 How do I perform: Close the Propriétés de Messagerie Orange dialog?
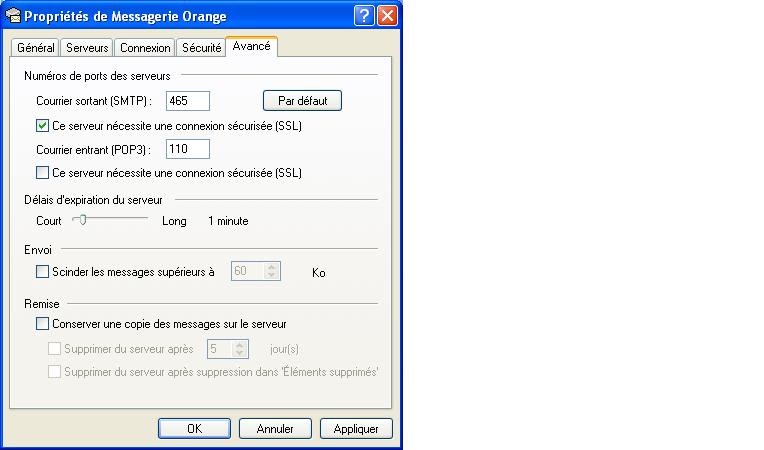387,16
